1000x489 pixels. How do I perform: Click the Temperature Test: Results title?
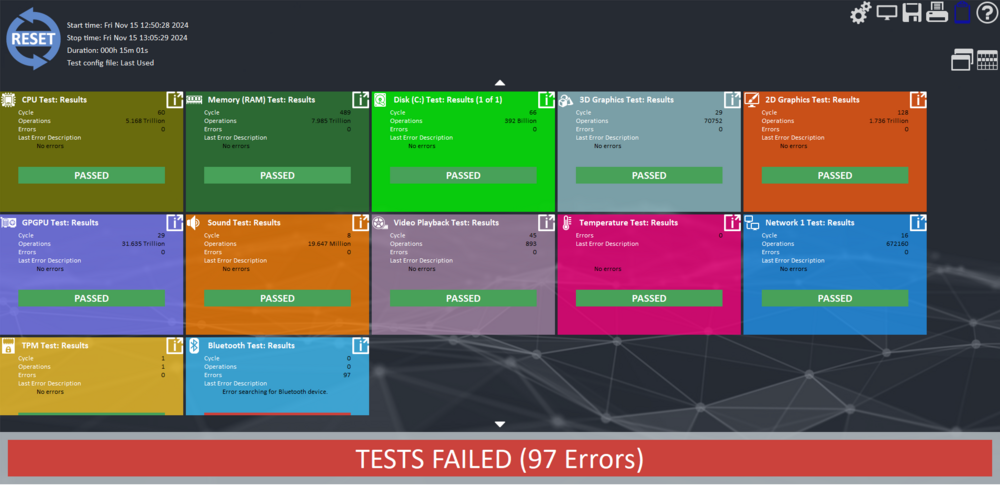[x=628, y=223]
